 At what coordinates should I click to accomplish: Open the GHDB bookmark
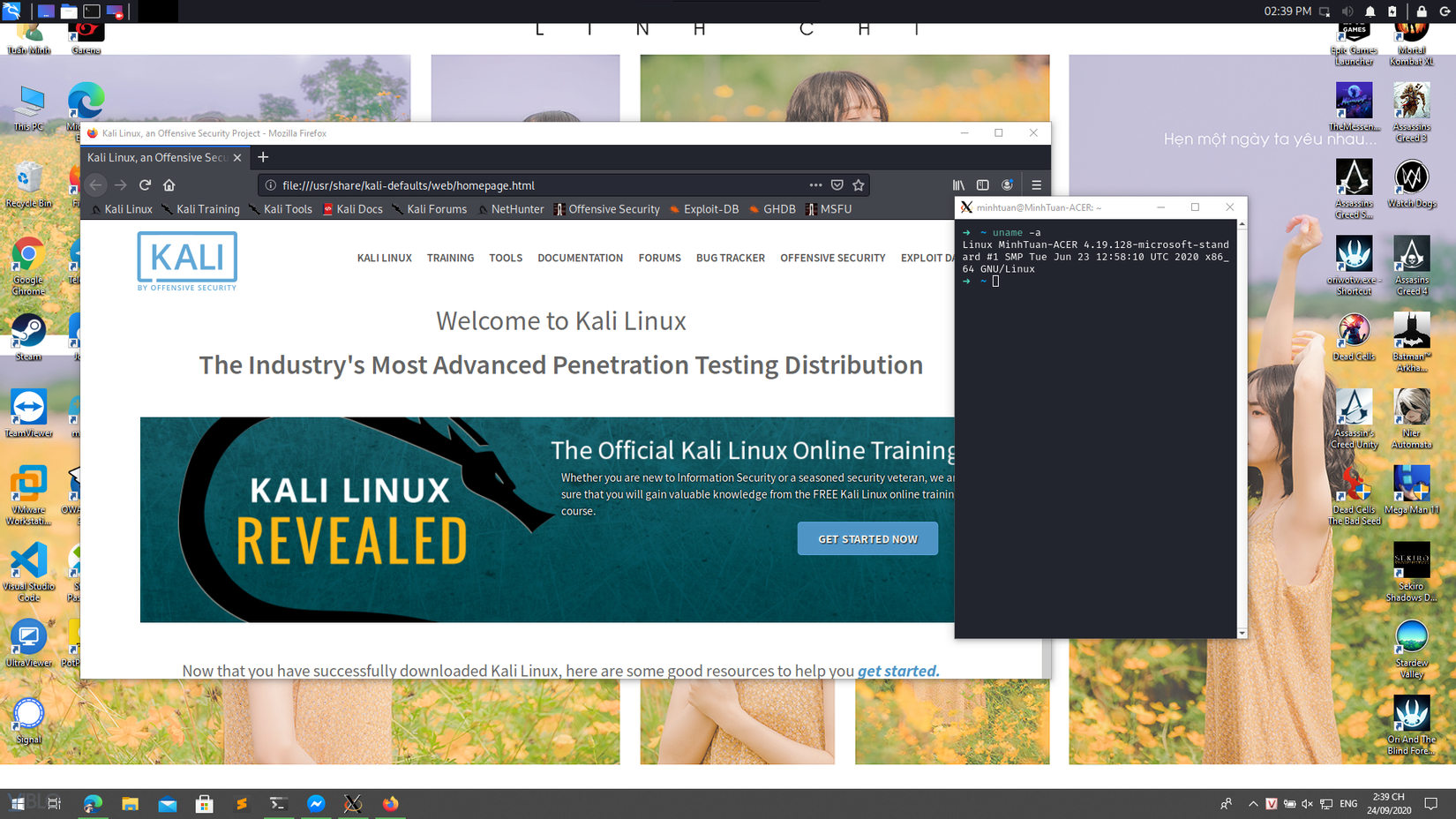click(x=772, y=209)
